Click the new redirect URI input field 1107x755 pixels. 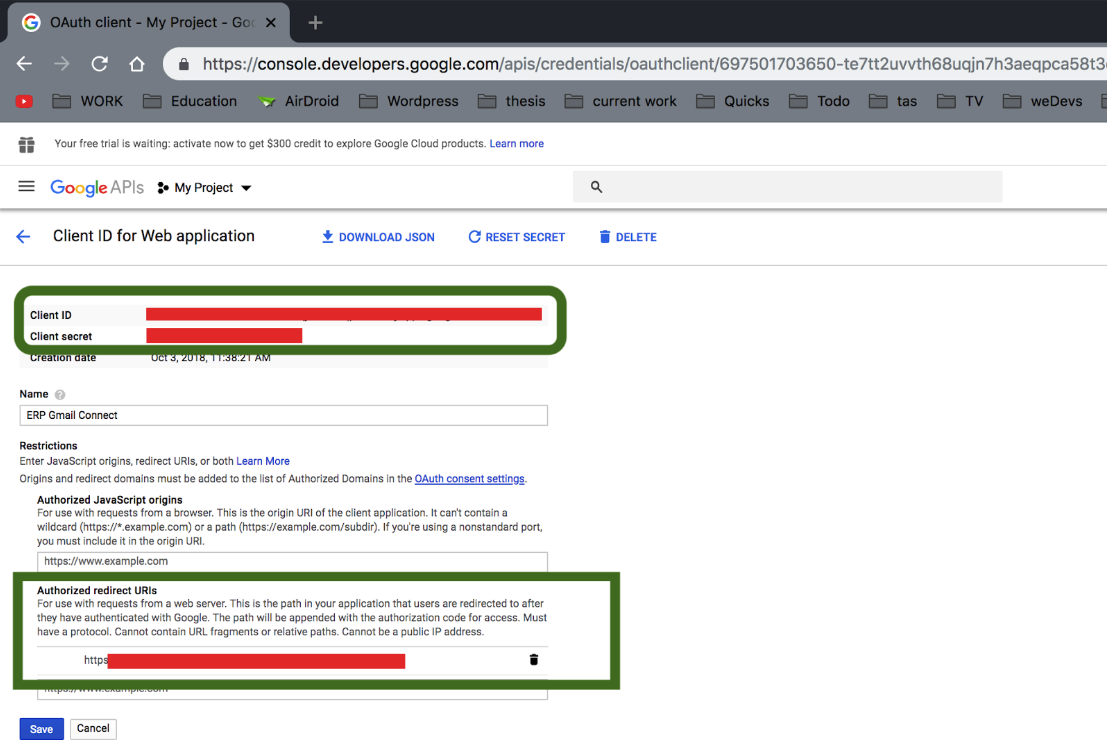coord(292,690)
